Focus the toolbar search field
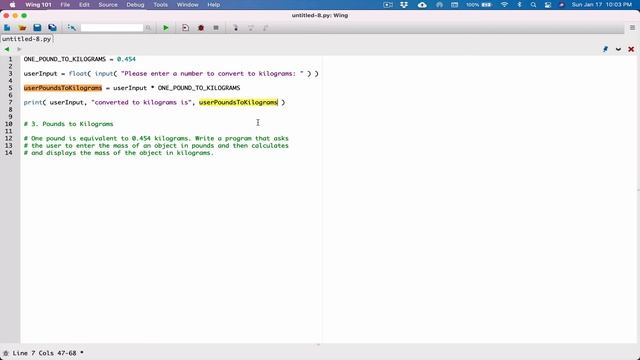Screen dimensions: 640x360 (x=112, y=28)
